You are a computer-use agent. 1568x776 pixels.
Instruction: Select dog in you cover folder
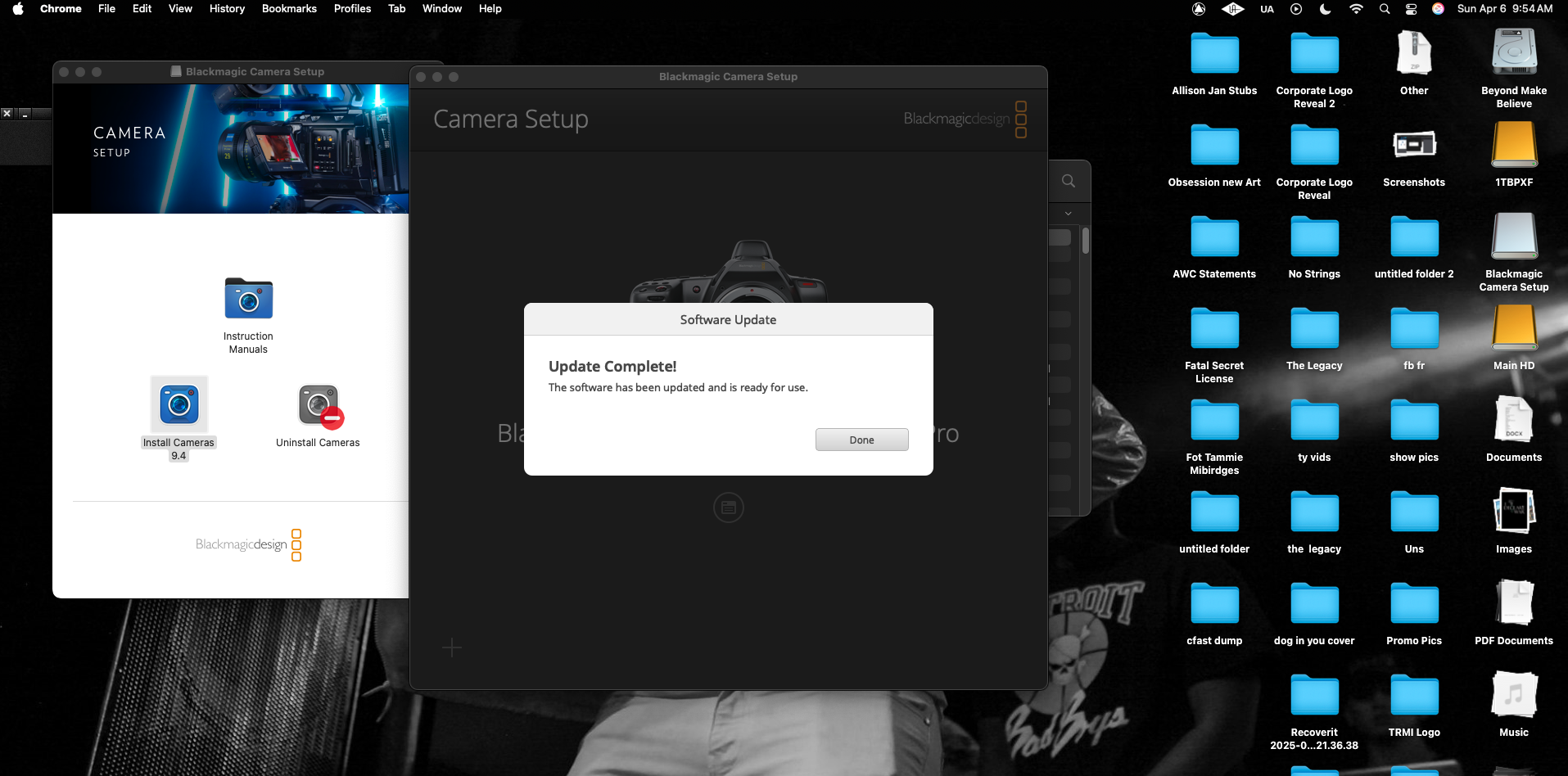pos(1314,604)
